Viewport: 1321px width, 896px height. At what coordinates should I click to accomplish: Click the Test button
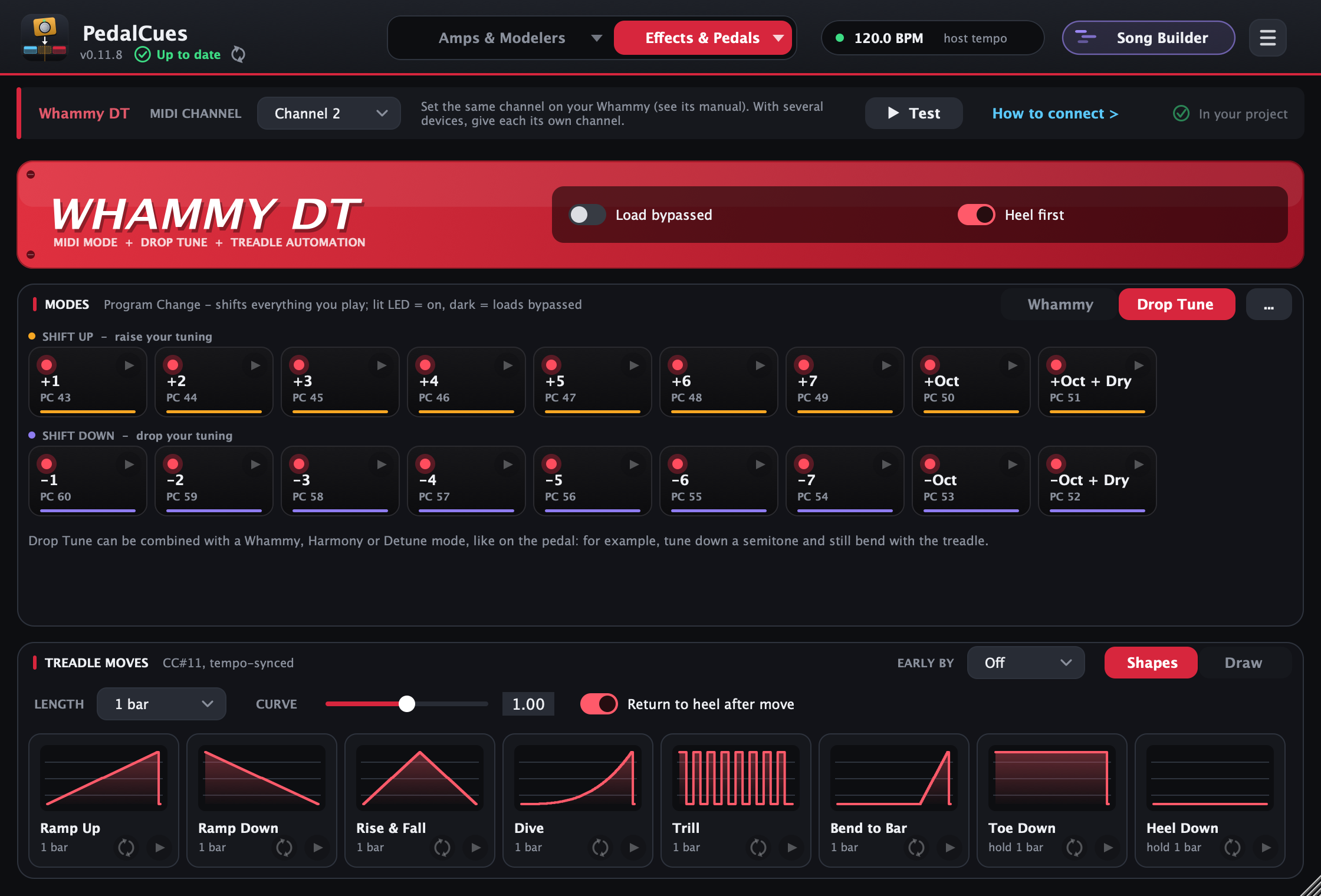(913, 113)
